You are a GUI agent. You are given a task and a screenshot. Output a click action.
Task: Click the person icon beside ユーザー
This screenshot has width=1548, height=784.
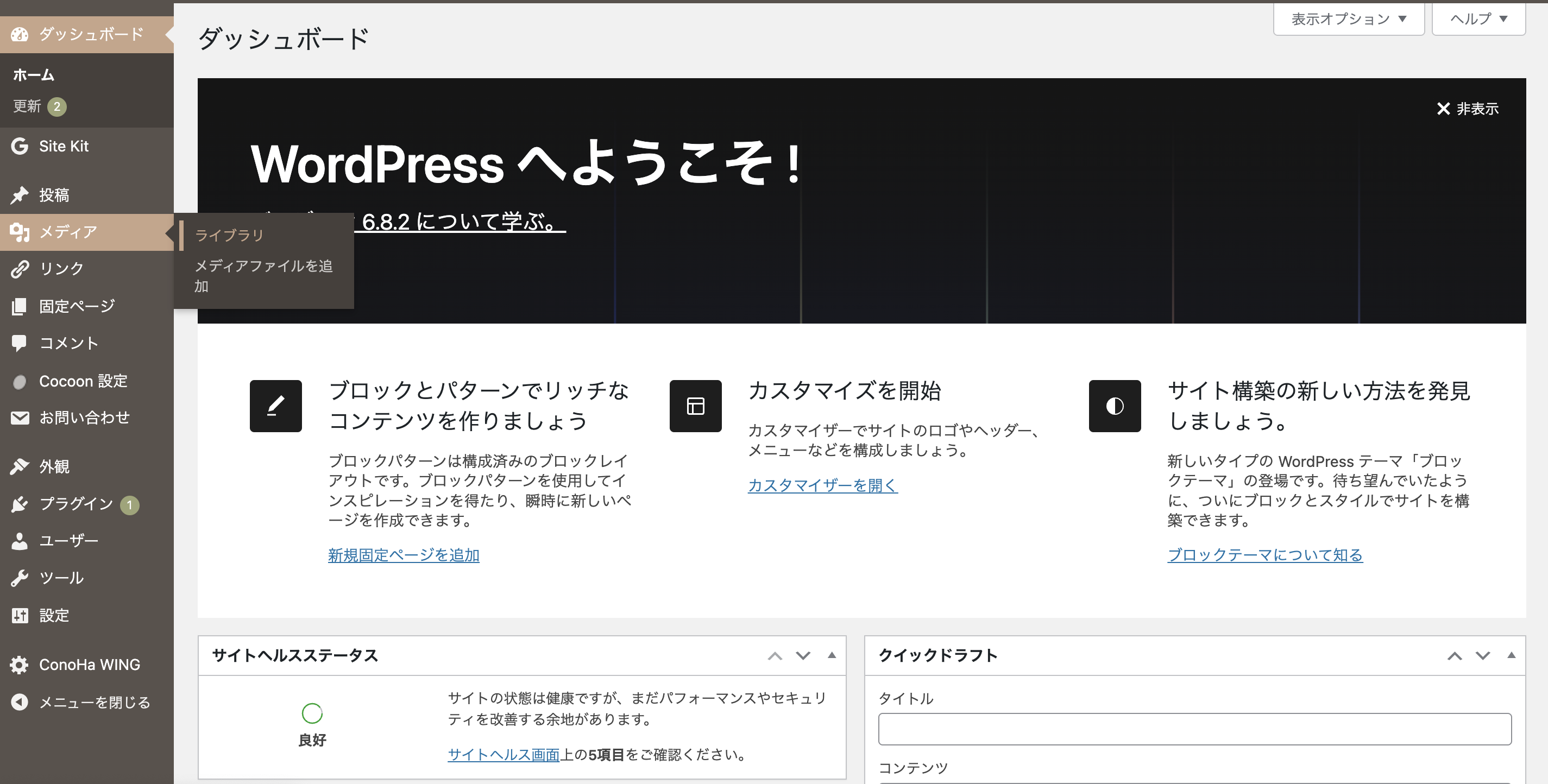(x=19, y=541)
